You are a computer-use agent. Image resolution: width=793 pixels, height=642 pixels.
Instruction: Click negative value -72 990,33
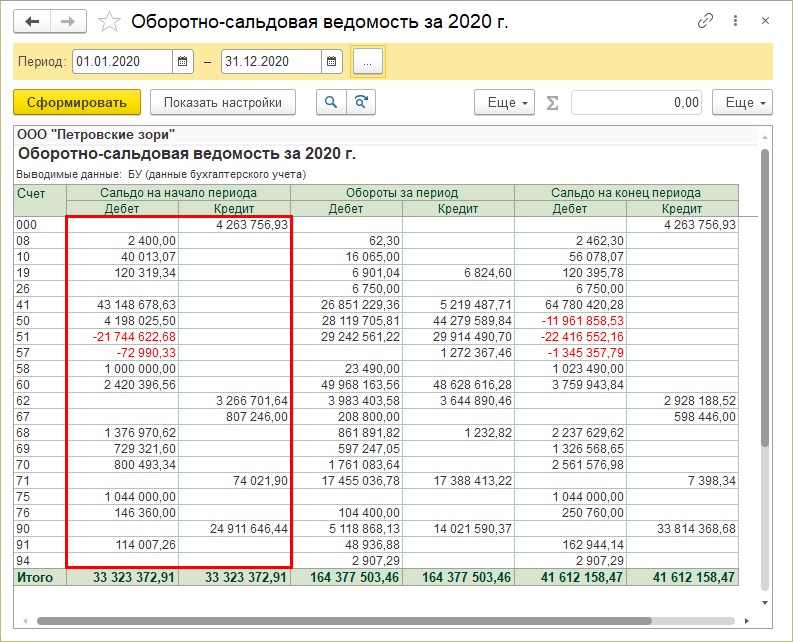(146, 353)
